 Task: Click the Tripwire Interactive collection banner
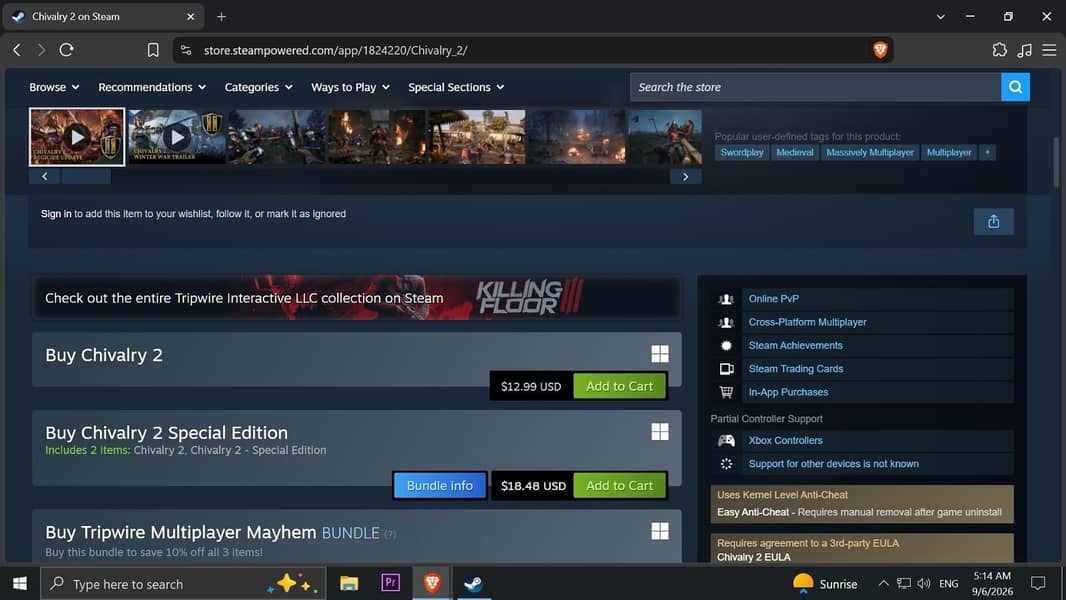[356, 298]
